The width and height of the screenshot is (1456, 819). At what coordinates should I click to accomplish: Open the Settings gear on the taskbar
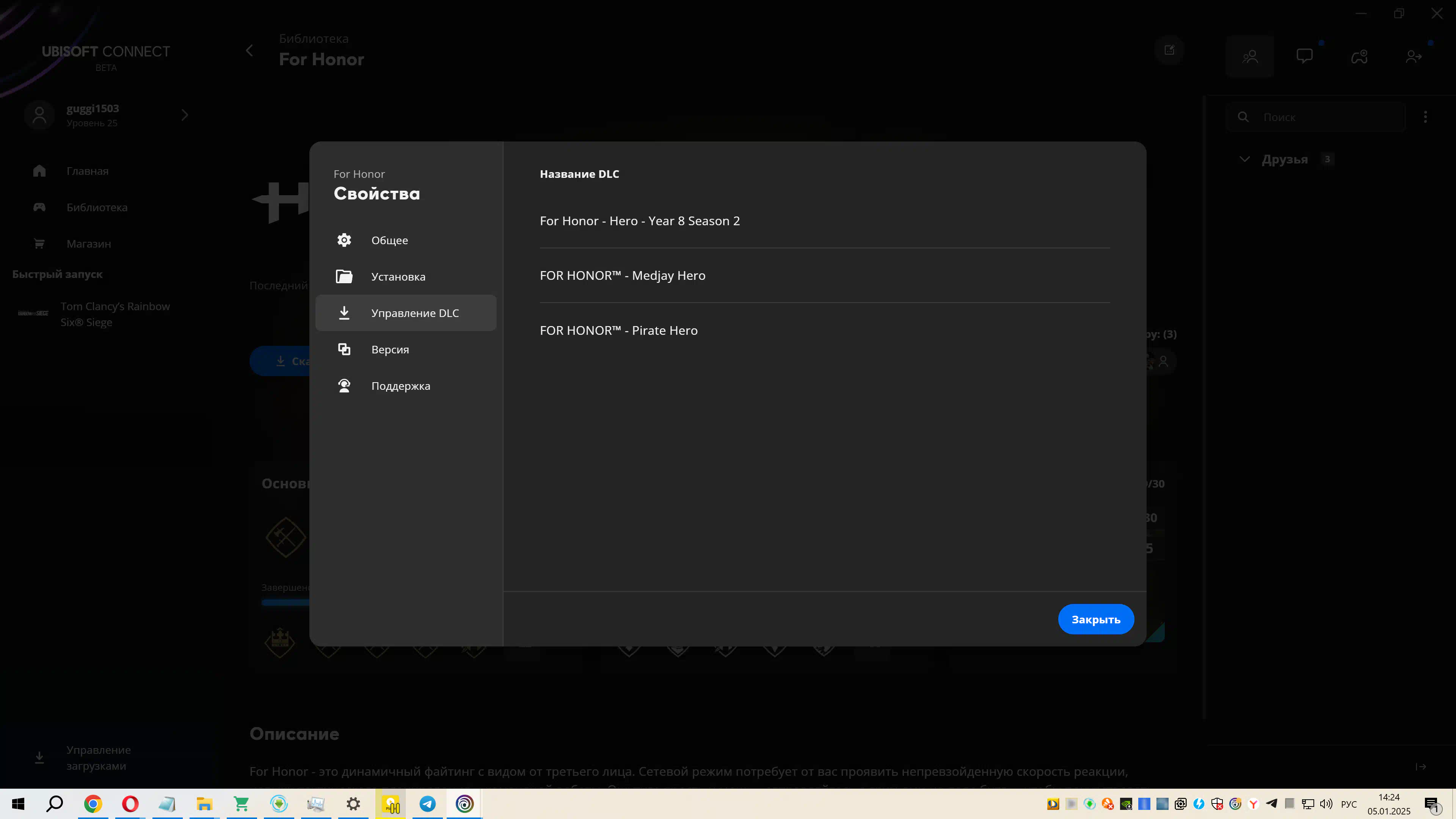coord(353,804)
